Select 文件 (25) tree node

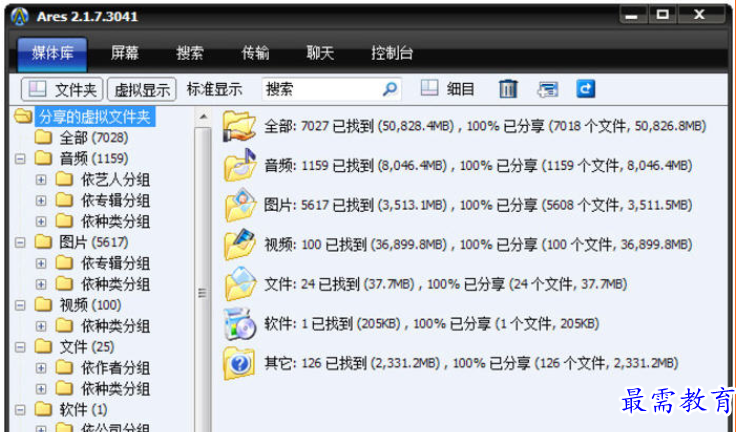pyautogui.click(x=87, y=347)
